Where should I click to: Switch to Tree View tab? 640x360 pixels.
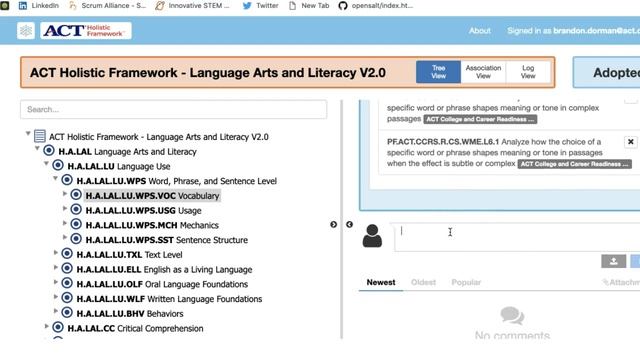pos(438,72)
